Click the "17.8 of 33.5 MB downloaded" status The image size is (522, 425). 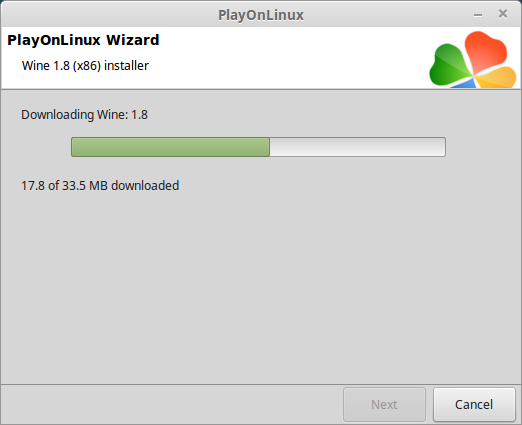[100, 186]
